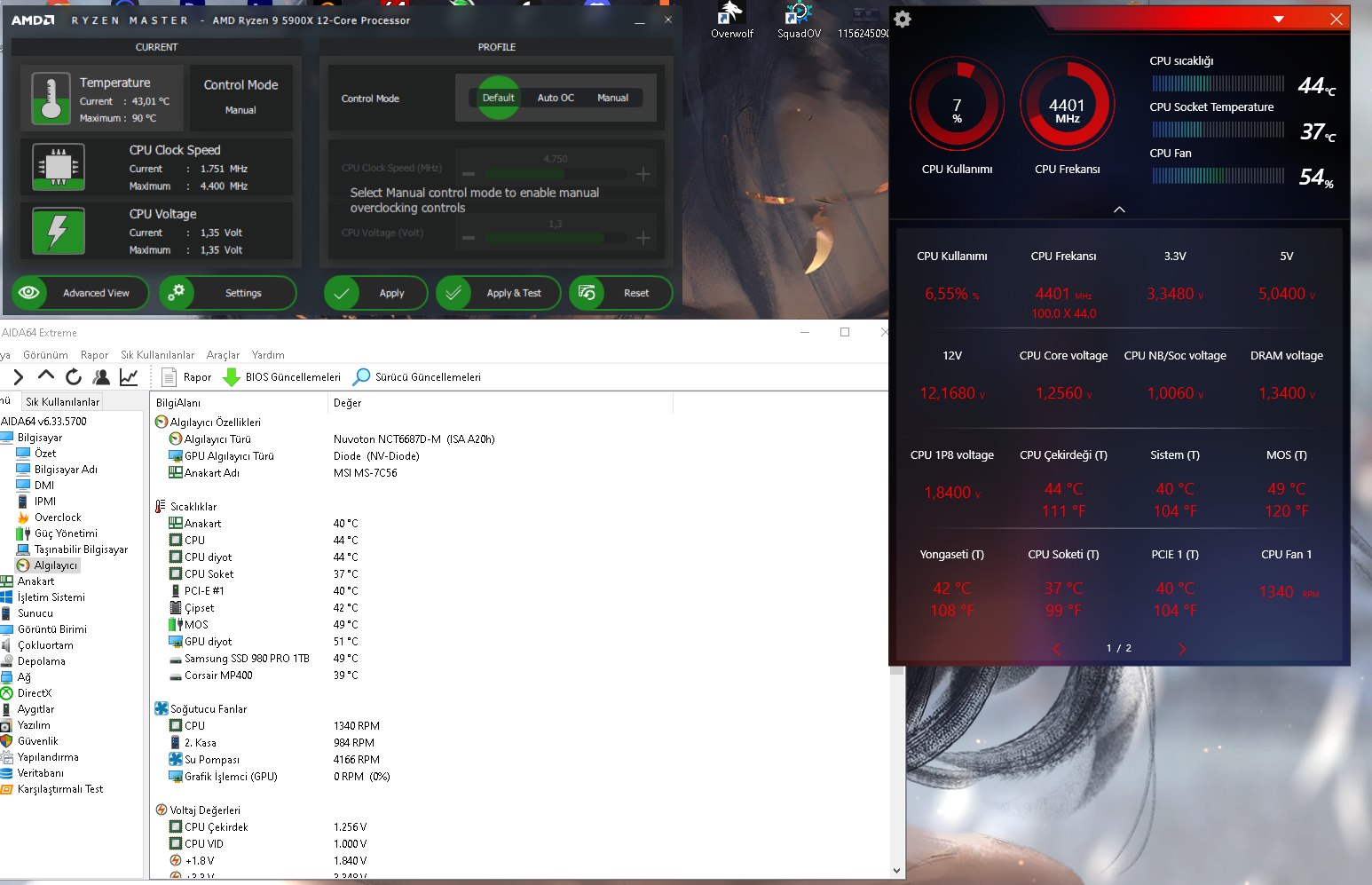Image resolution: width=1372 pixels, height=885 pixels.
Task: Open the white triangle dropdown in monitor widget header
Action: 1279,19
